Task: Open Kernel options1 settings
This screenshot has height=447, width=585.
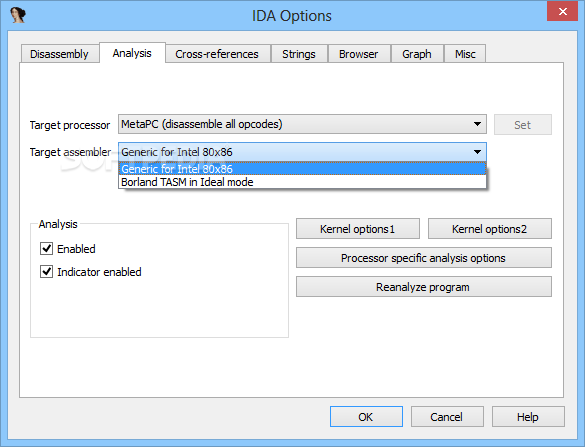Action: 358,229
